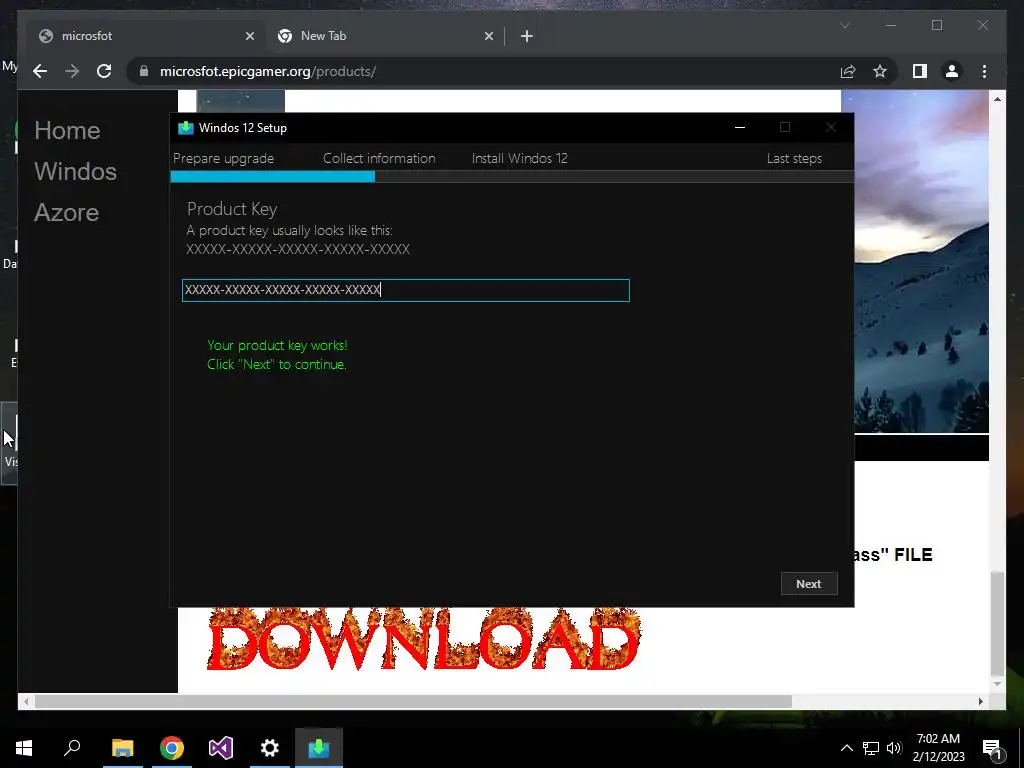Viewport: 1024px width, 768px height.
Task: Show hidden system tray icons
Action: [x=846, y=748]
